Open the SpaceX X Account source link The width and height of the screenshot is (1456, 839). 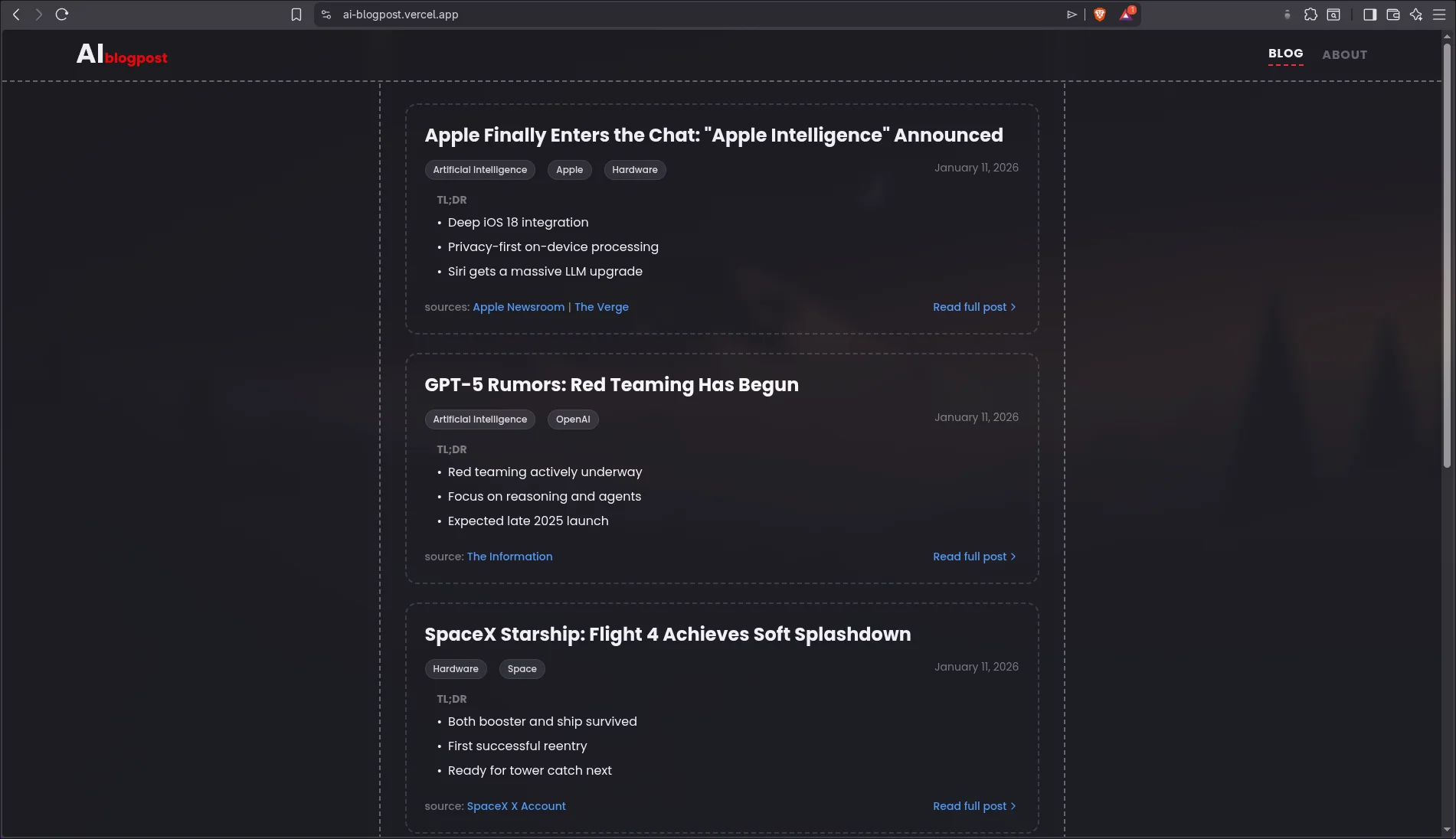516,806
